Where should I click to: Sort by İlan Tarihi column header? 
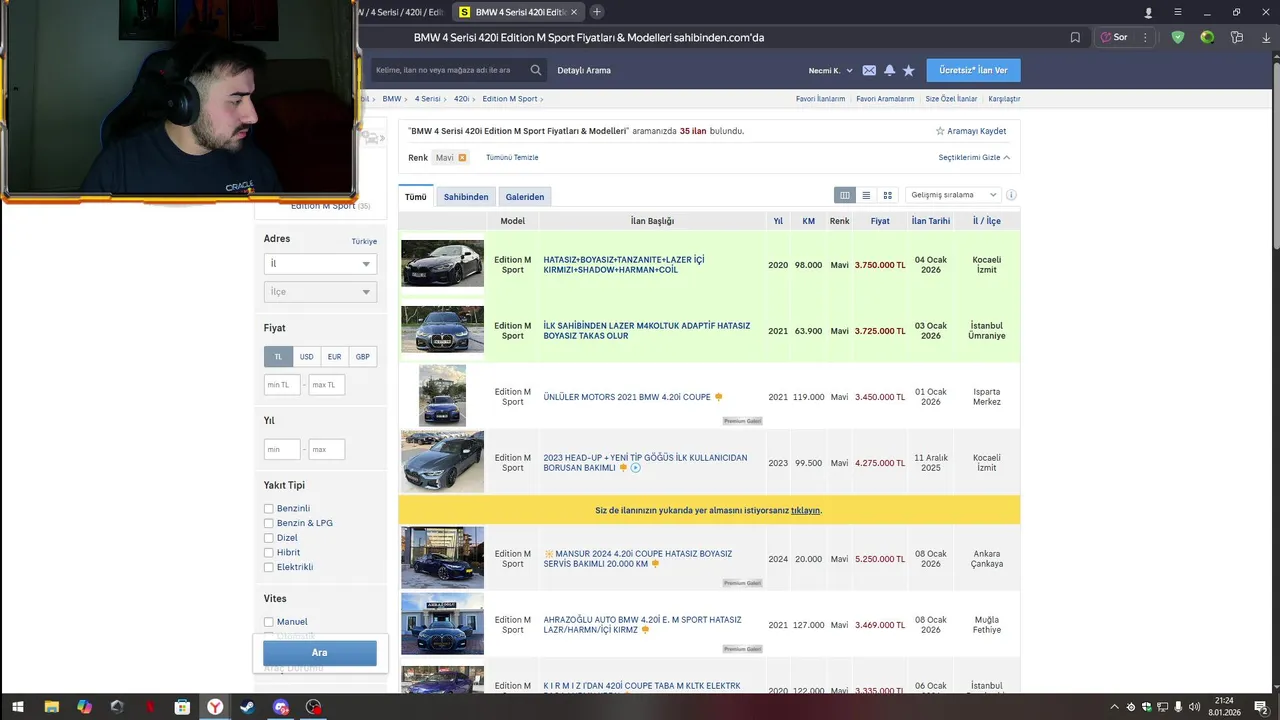click(x=931, y=221)
